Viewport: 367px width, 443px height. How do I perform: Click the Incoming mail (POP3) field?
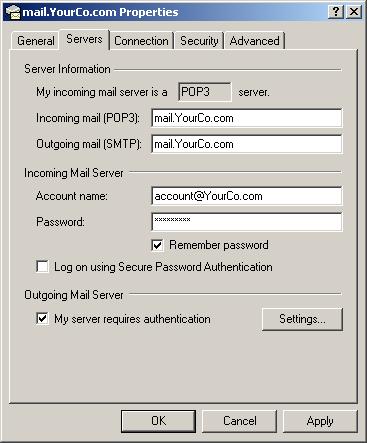247,118
